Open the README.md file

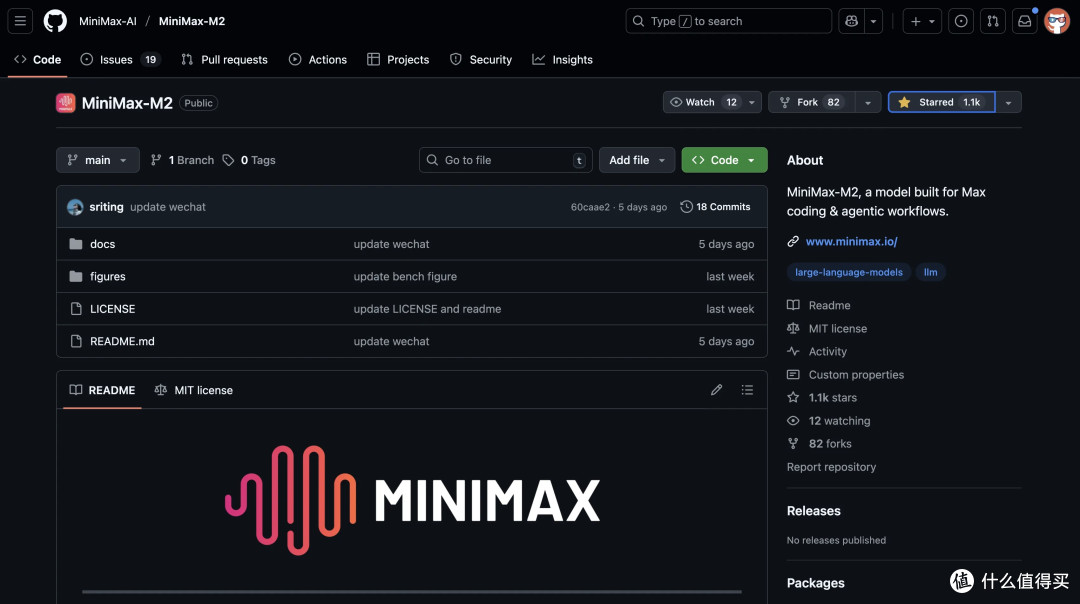122,341
